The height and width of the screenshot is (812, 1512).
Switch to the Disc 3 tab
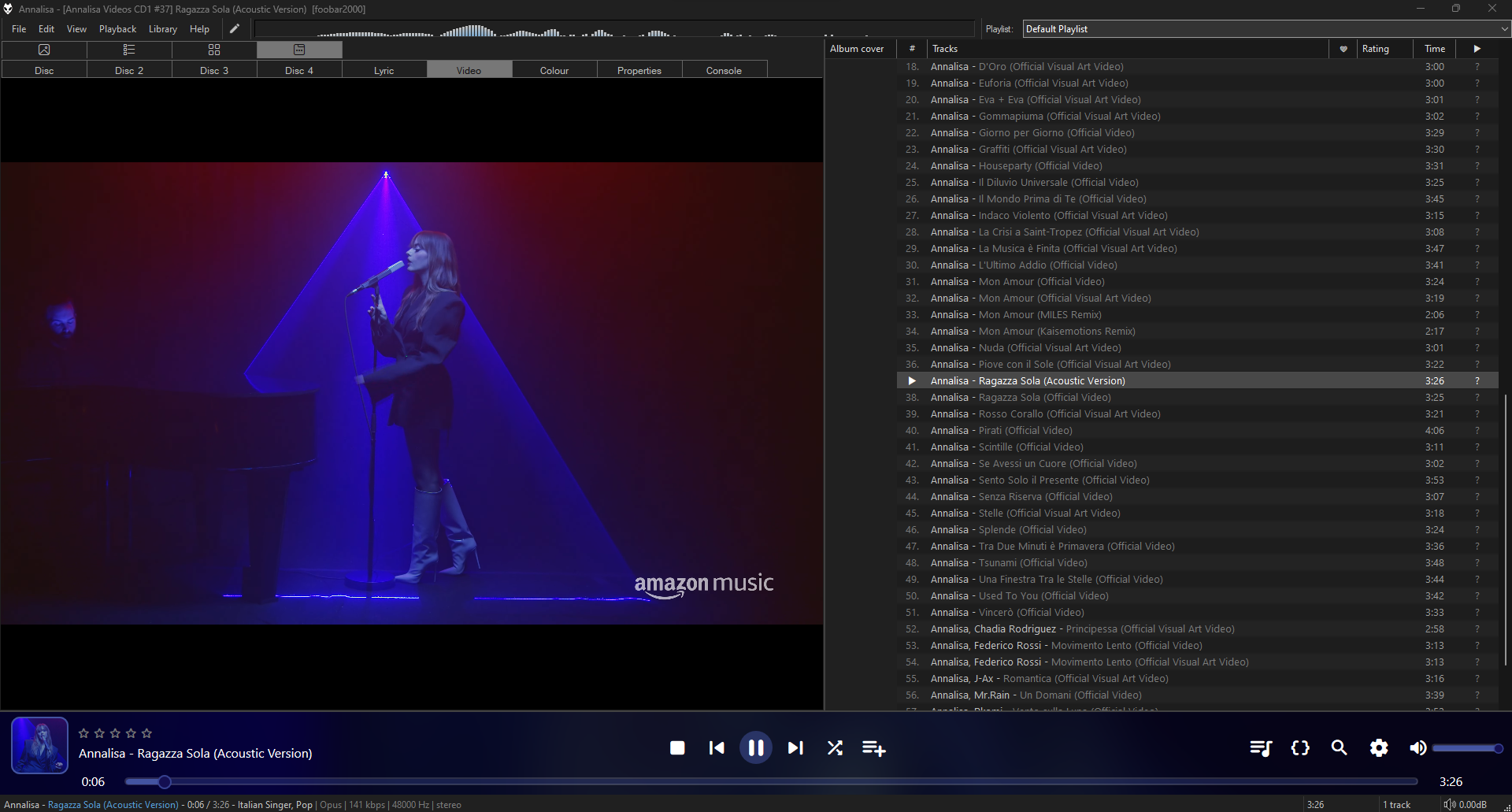click(x=214, y=70)
